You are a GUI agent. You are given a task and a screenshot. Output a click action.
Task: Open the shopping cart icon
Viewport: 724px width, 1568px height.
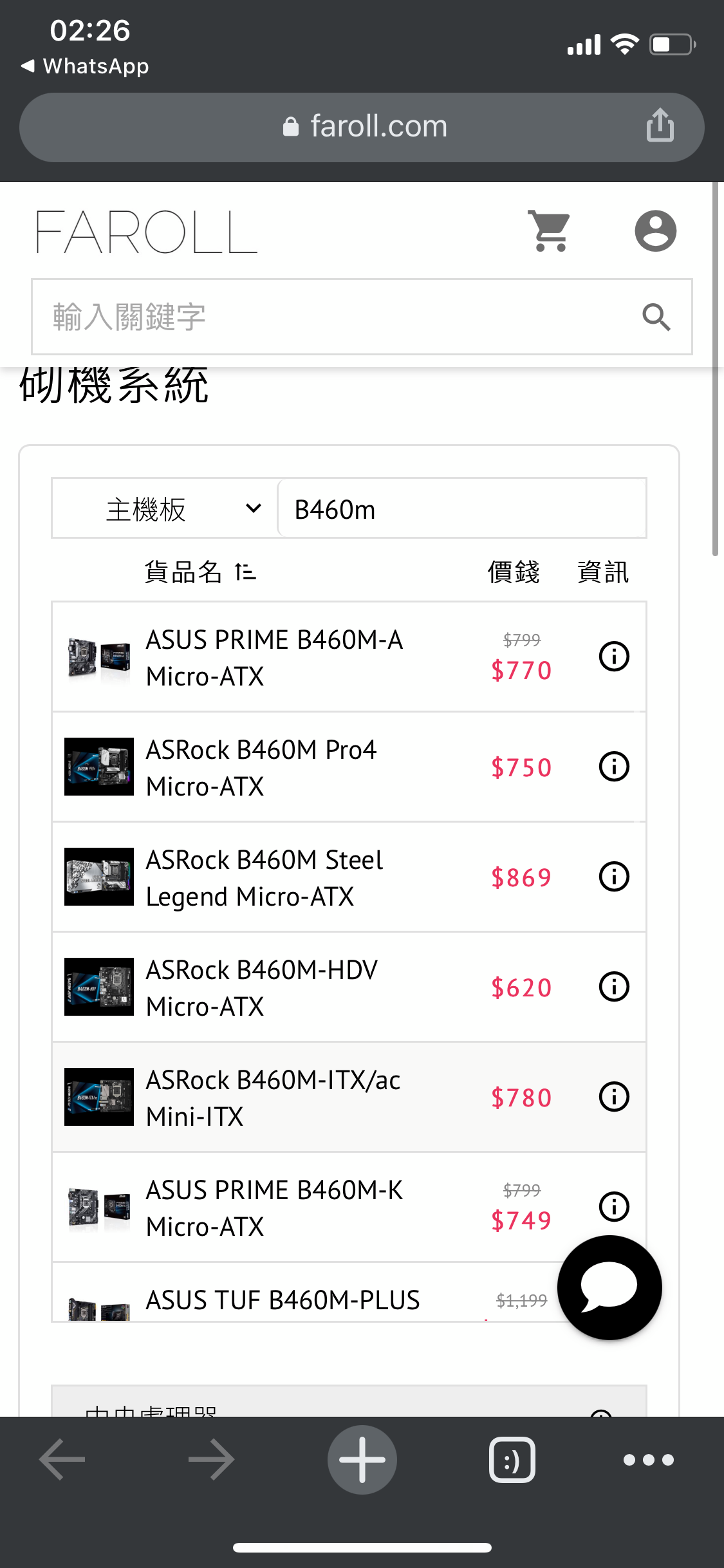click(x=549, y=230)
